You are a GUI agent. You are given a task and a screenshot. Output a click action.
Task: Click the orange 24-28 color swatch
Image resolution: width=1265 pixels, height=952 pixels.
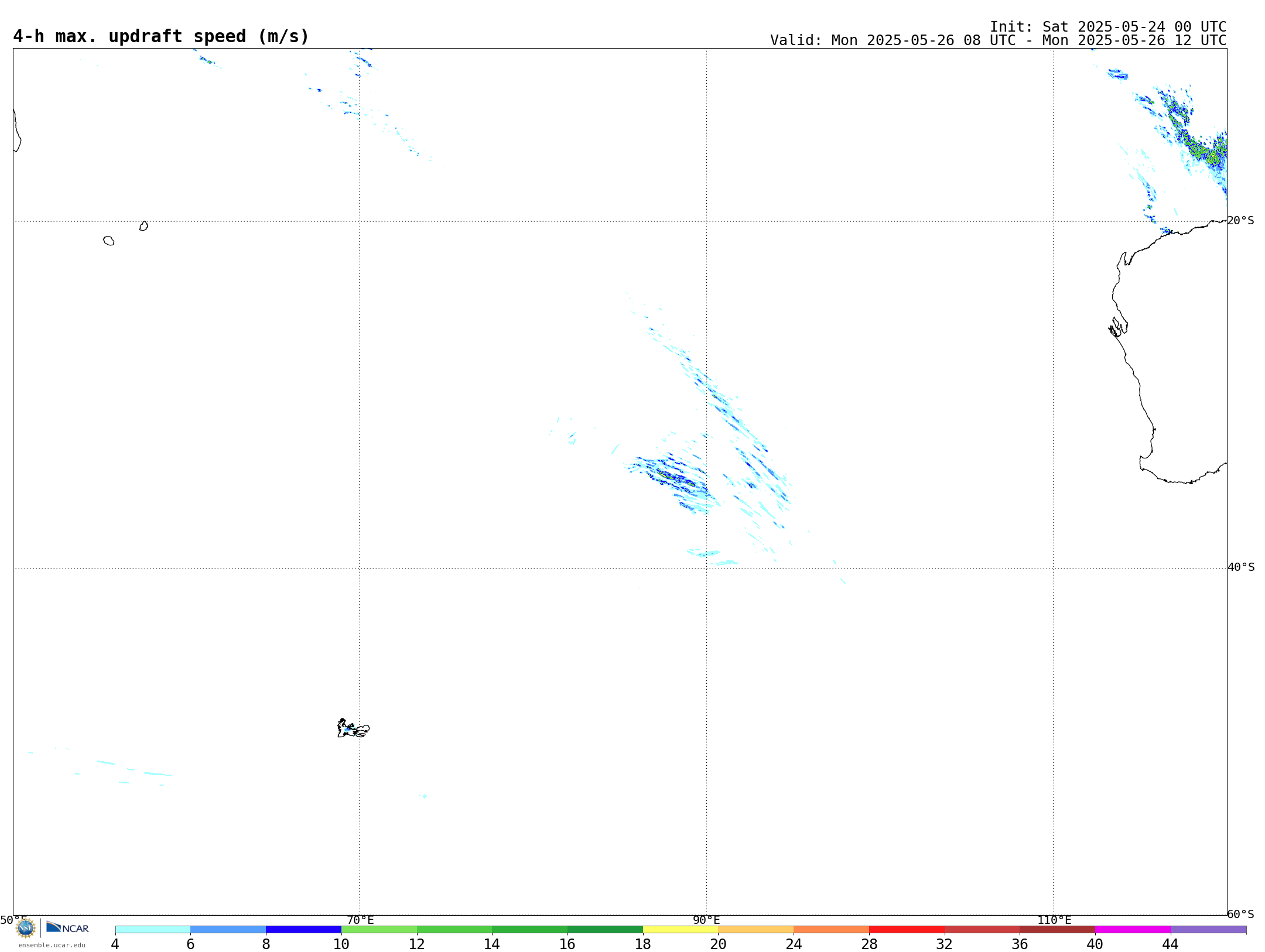tap(832, 929)
